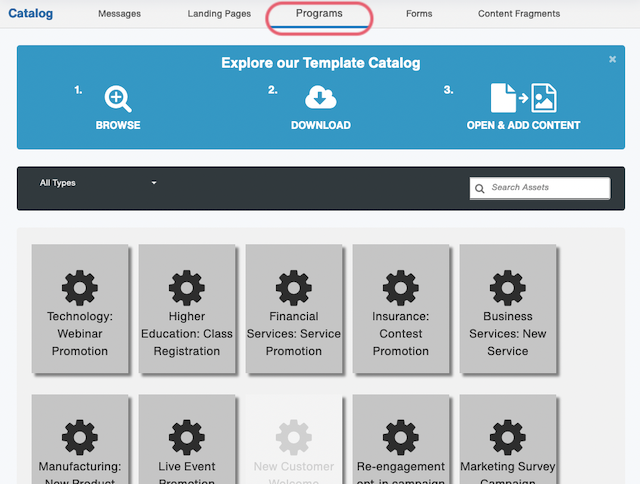Select Business Services: New Service title
Viewport: 640px width, 484px height.
click(507, 334)
